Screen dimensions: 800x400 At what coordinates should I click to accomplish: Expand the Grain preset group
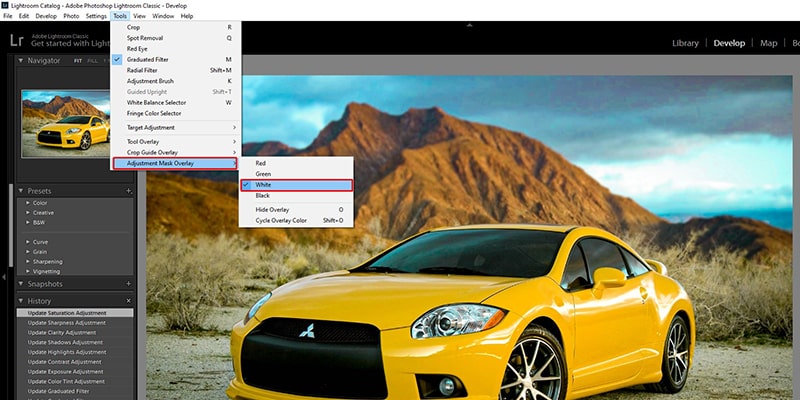pyautogui.click(x=28, y=252)
